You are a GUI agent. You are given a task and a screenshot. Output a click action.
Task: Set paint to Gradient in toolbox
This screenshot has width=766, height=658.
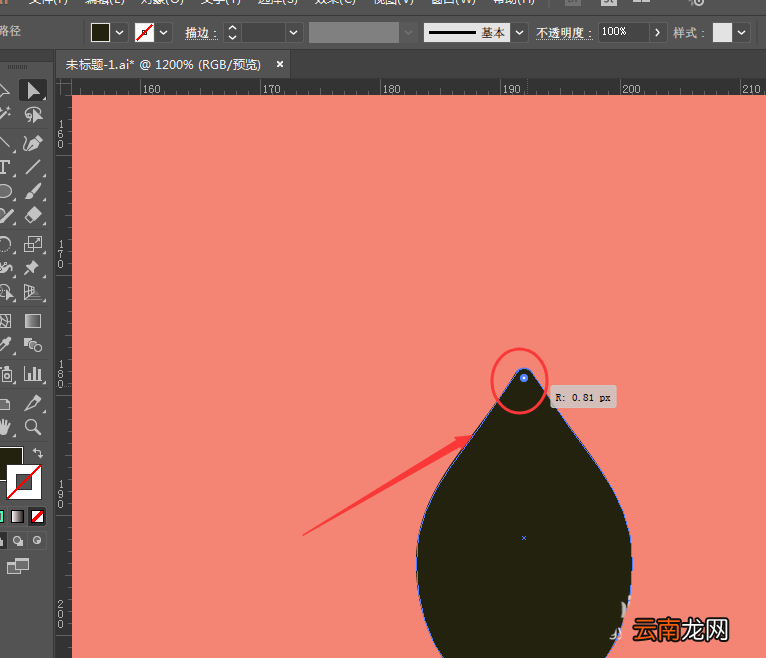pyautogui.click(x=18, y=516)
